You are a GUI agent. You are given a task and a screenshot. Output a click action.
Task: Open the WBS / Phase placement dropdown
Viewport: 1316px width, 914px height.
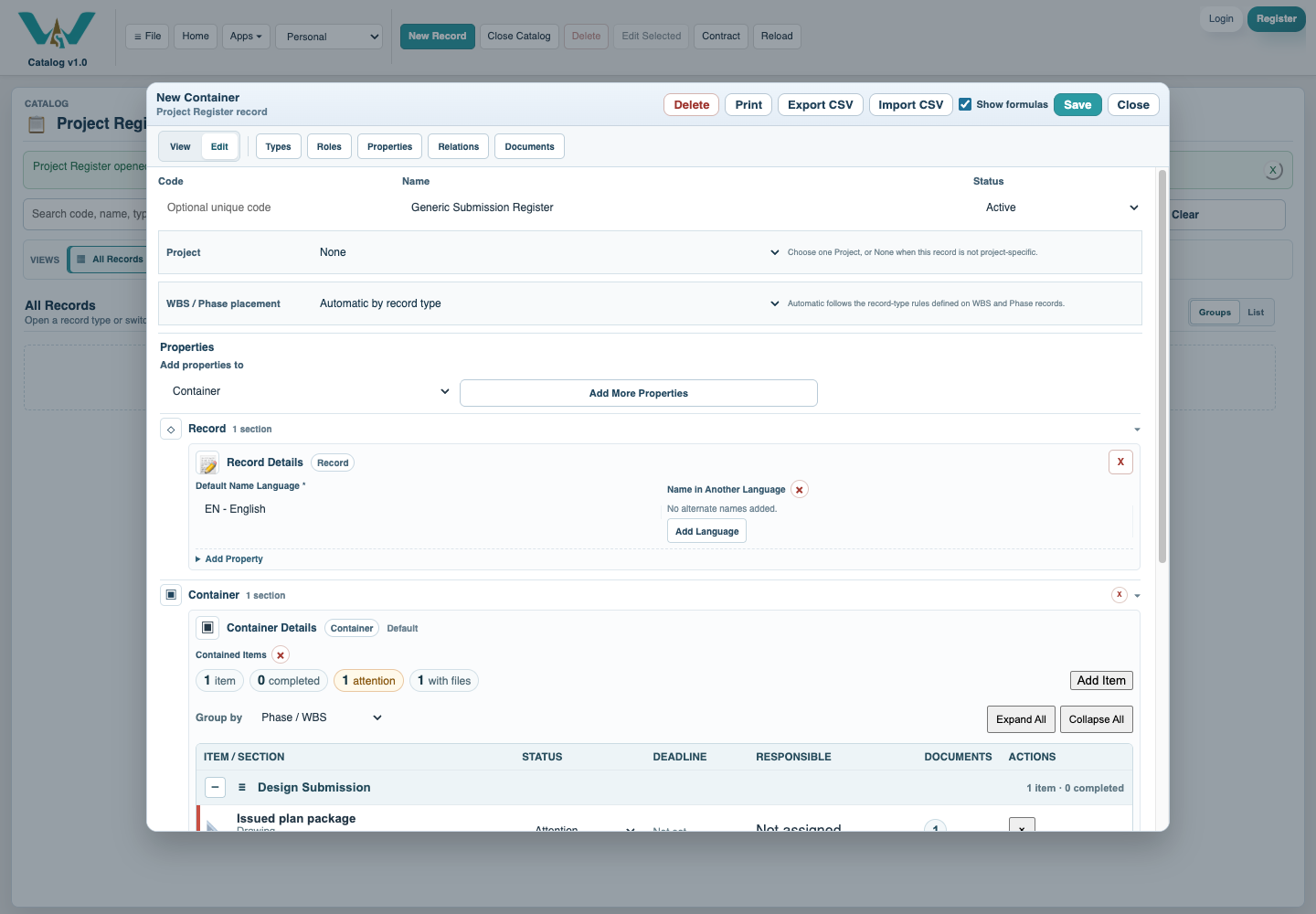click(548, 303)
